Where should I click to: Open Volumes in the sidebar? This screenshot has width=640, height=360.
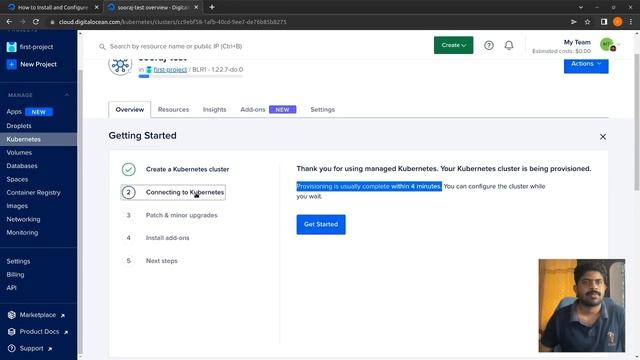(x=19, y=153)
